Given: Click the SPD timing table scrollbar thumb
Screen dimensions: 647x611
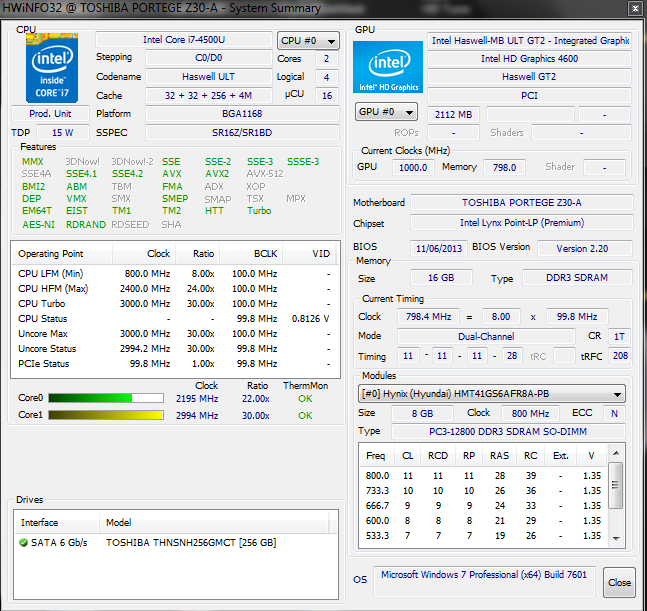Looking at the screenshot, I should click(x=616, y=486).
